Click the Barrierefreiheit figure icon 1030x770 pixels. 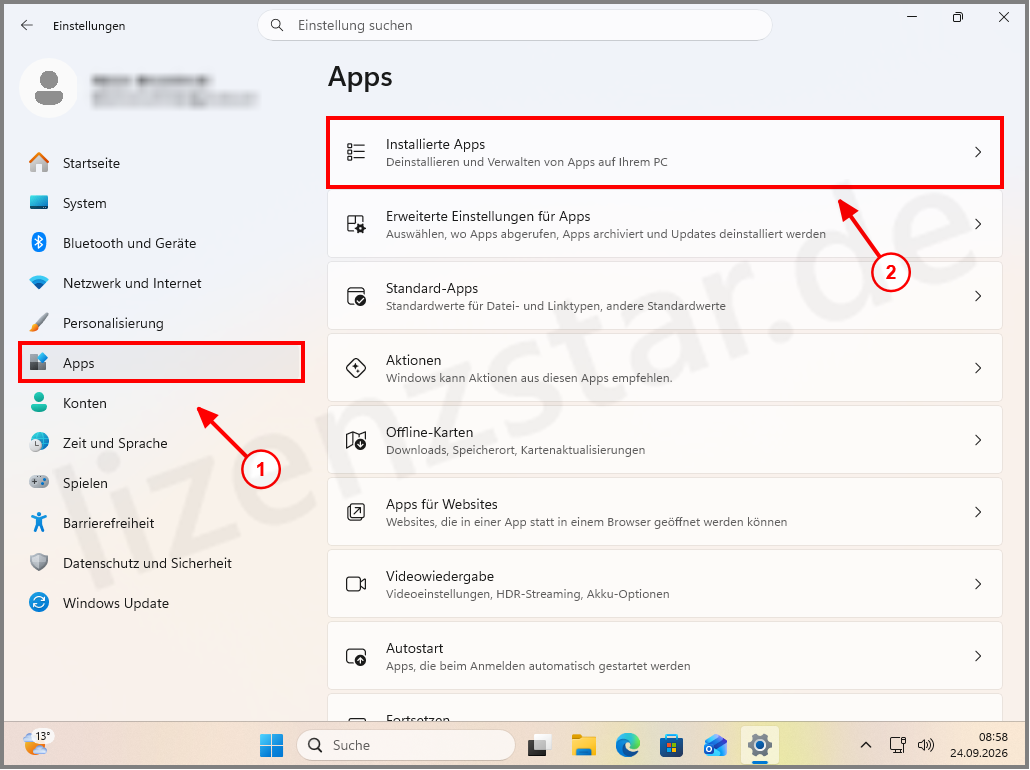point(39,522)
